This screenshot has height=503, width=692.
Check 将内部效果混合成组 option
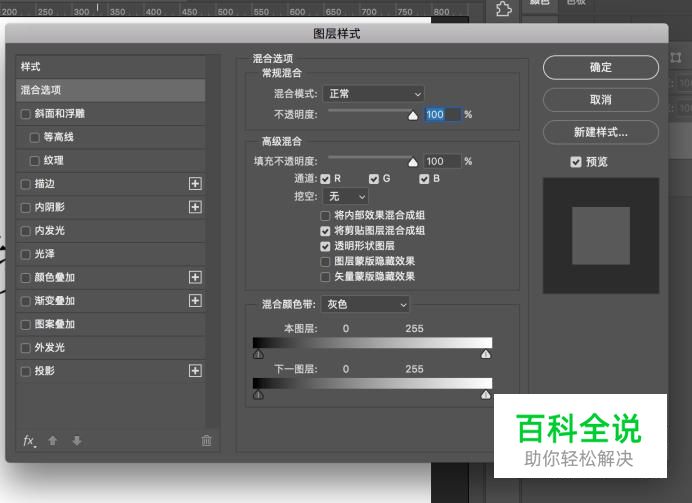tap(325, 216)
